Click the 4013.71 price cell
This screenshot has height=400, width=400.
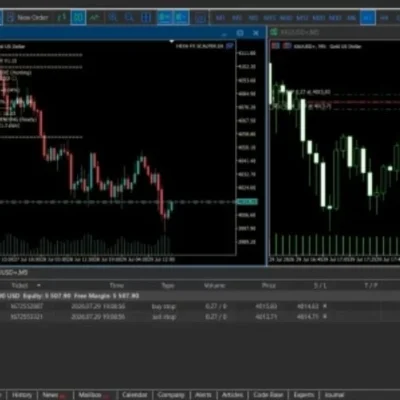266,316
